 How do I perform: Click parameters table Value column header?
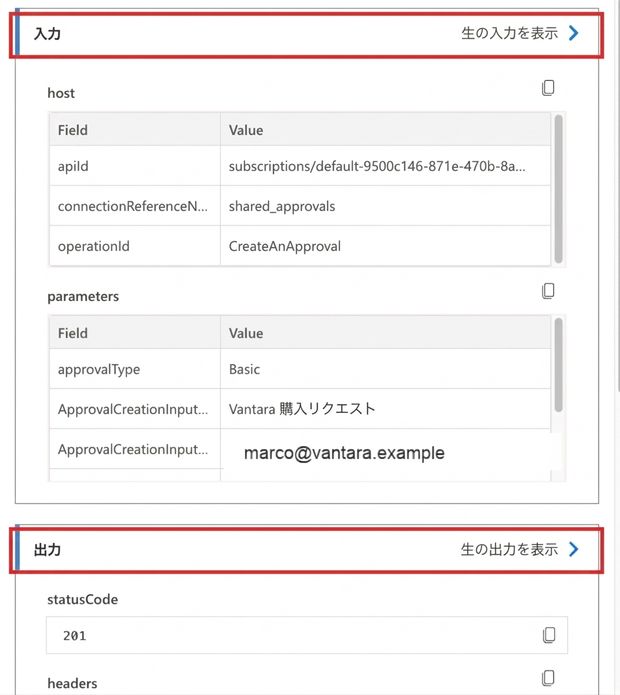click(385, 333)
